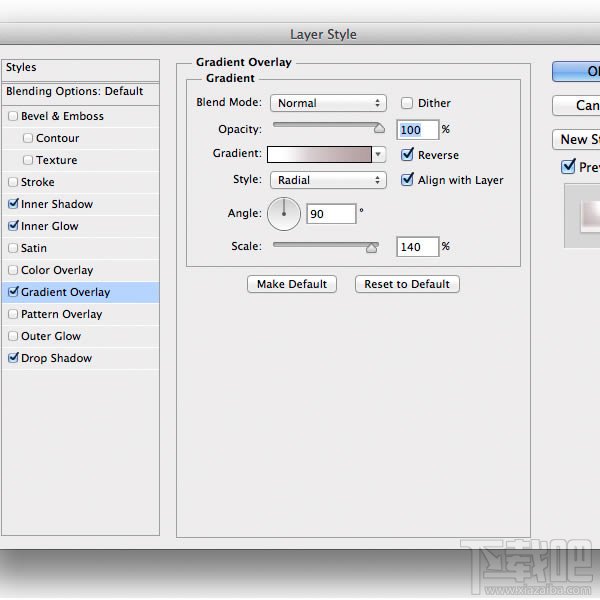Uncheck the Drop Shadow checkbox
Screen dimensions: 600x600
pos(13,358)
